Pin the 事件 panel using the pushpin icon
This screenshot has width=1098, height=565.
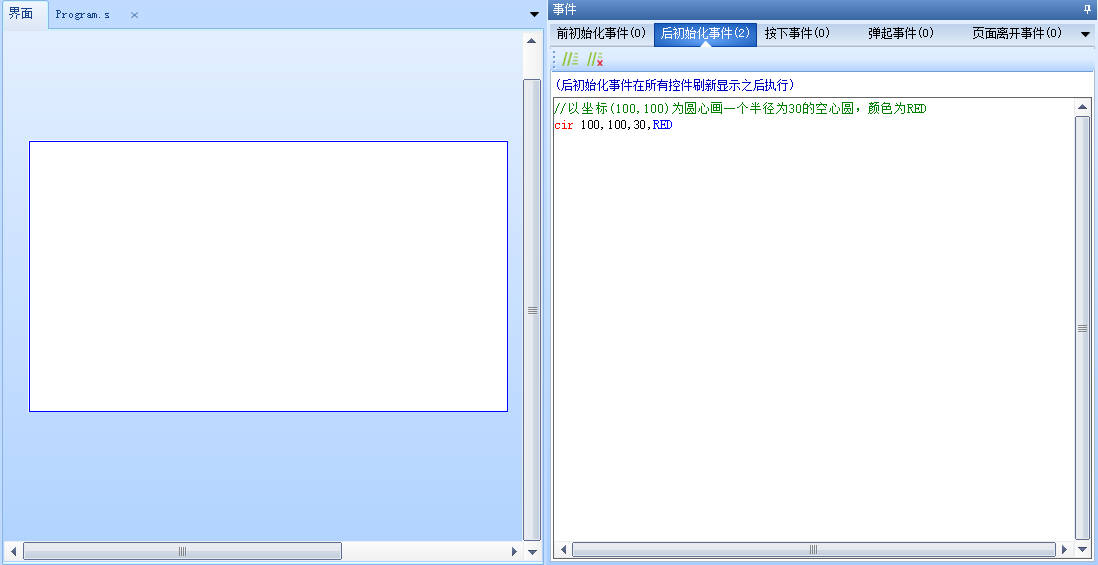click(x=1088, y=9)
